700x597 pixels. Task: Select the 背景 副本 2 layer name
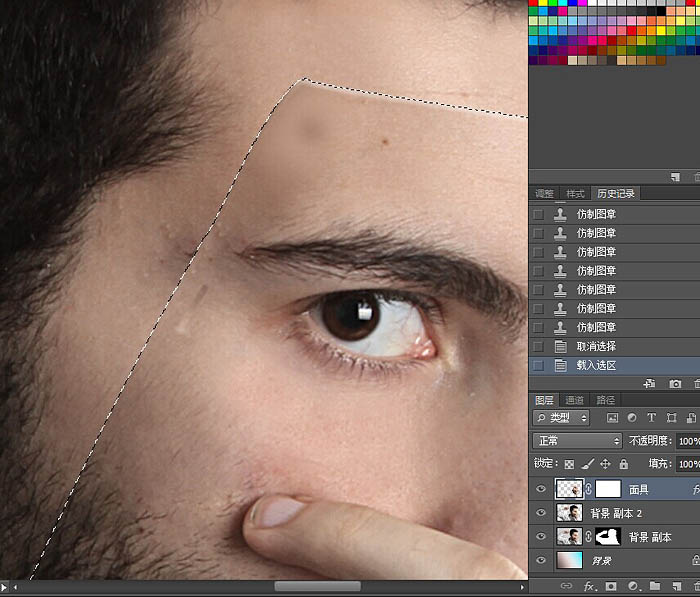[x=616, y=514]
